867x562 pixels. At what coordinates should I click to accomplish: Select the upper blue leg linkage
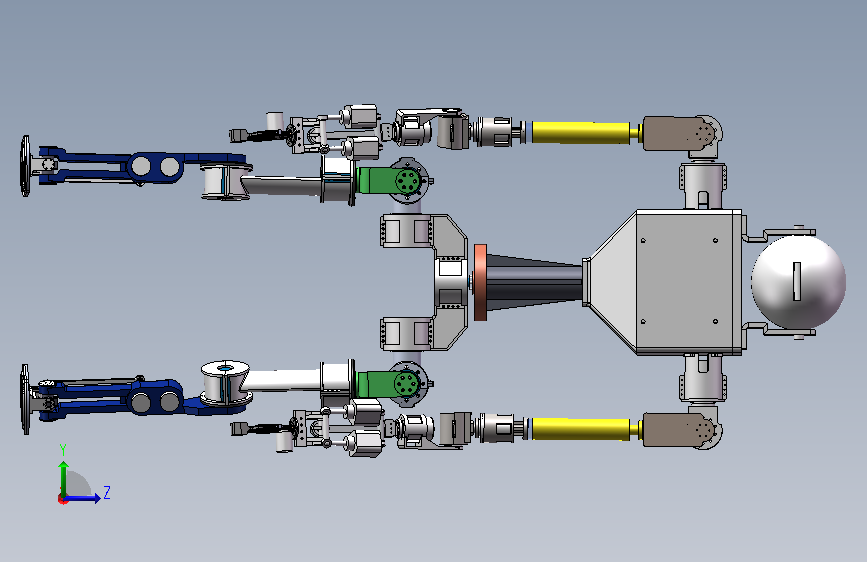(141, 166)
